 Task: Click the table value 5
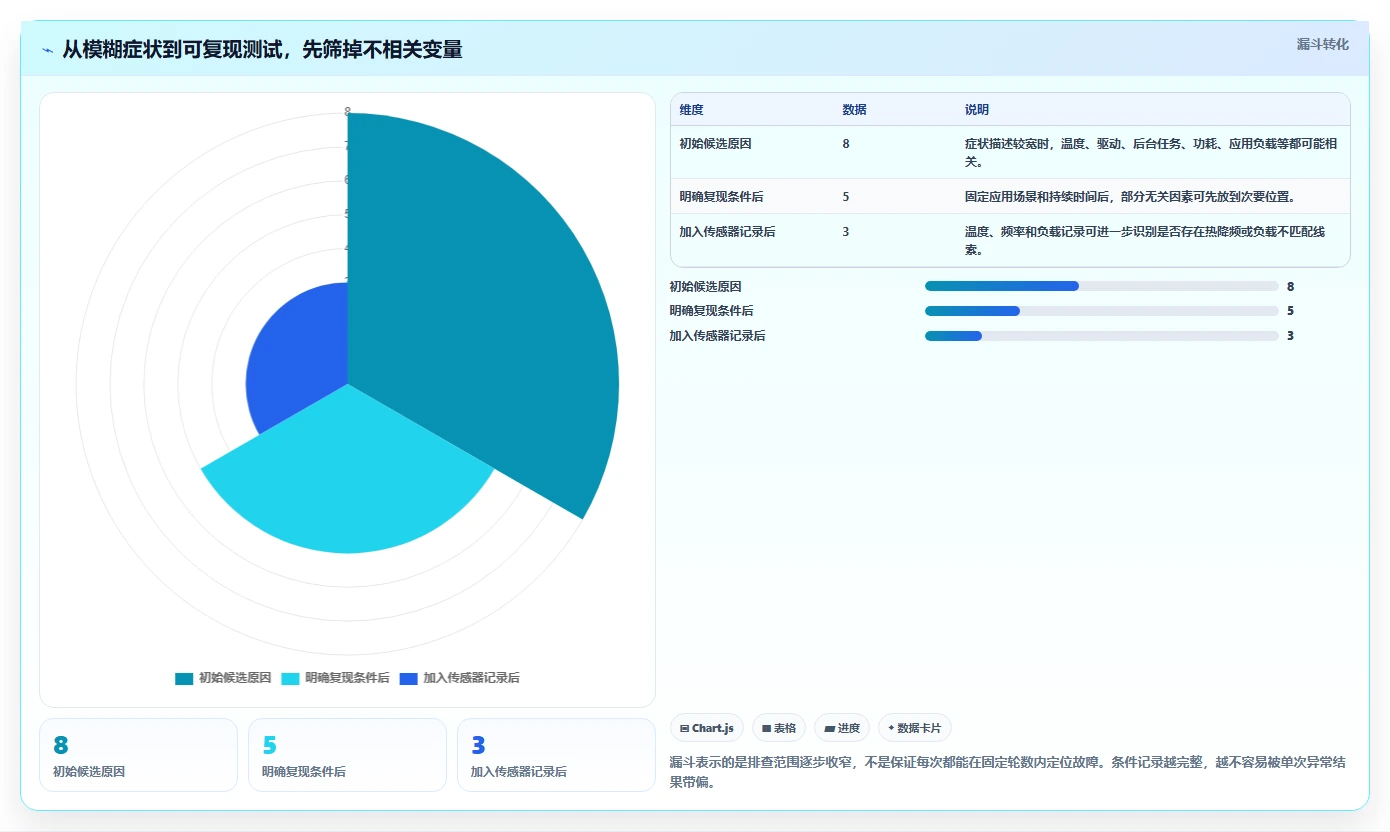846,197
